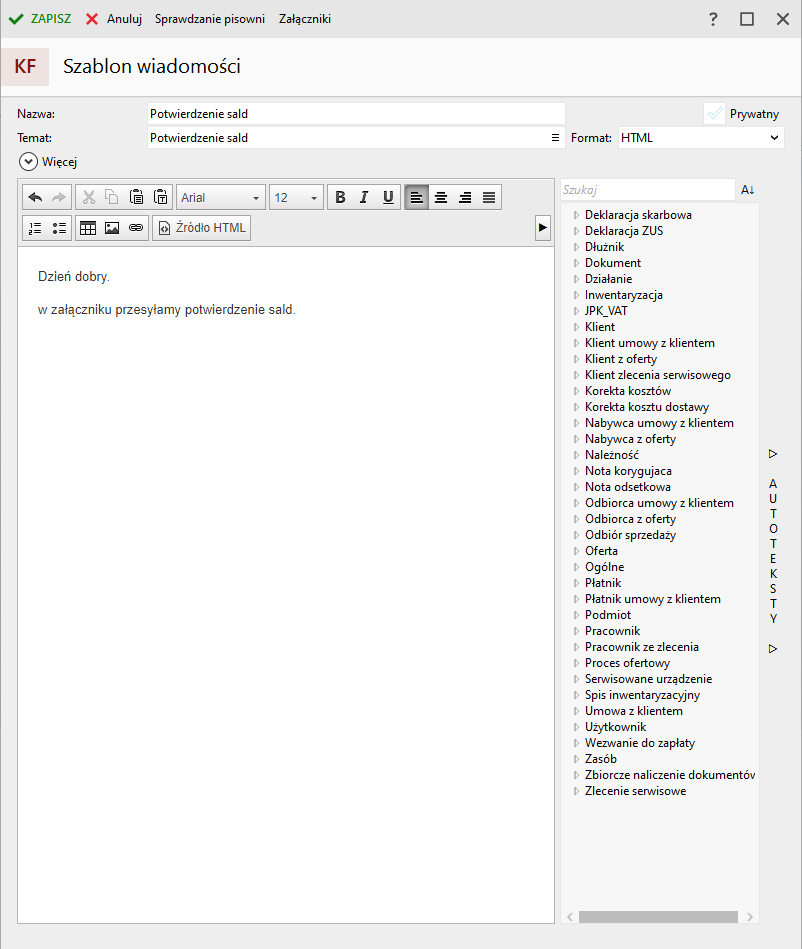Click the Paste clipboard icon
The width and height of the screenshot is (802, 949).
(x=137, y=197)
